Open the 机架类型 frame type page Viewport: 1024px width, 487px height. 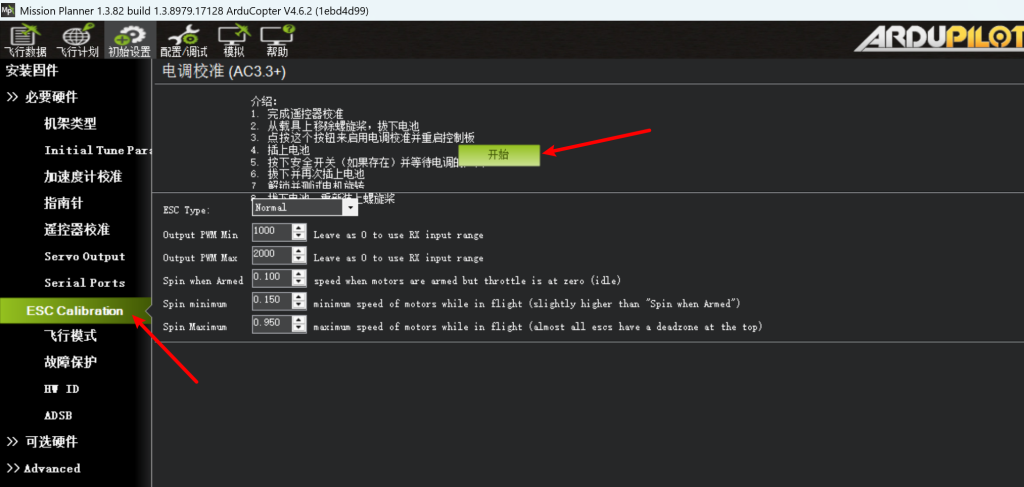tap(71, 124)
